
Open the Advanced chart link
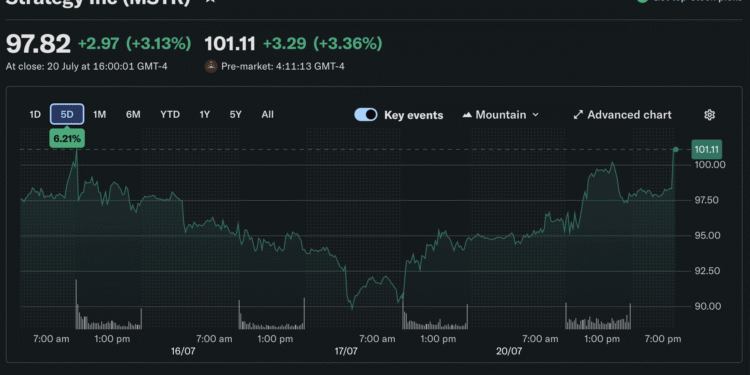[x=622, y=115]
